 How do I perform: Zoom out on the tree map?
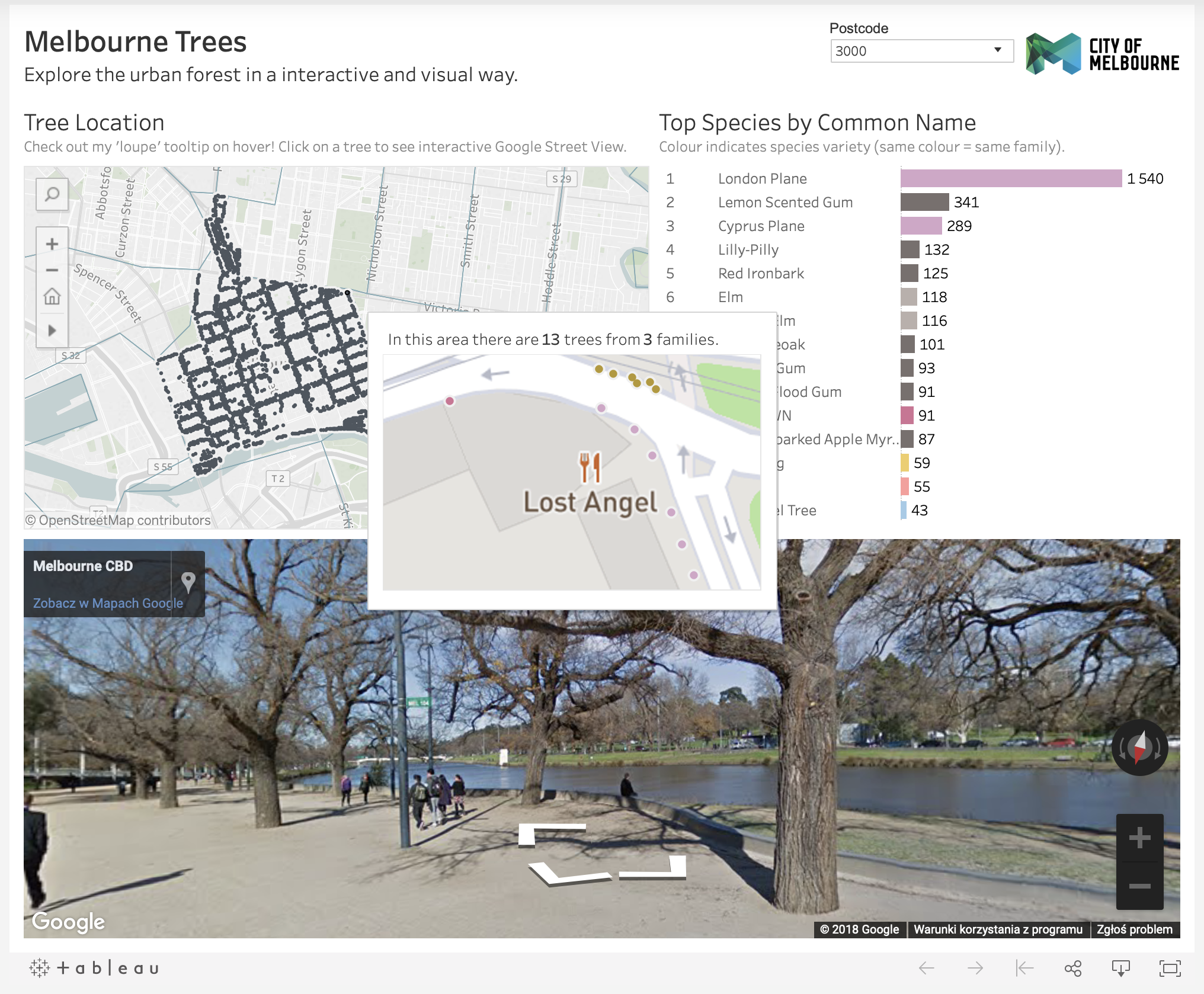click(x=52, y=270)
